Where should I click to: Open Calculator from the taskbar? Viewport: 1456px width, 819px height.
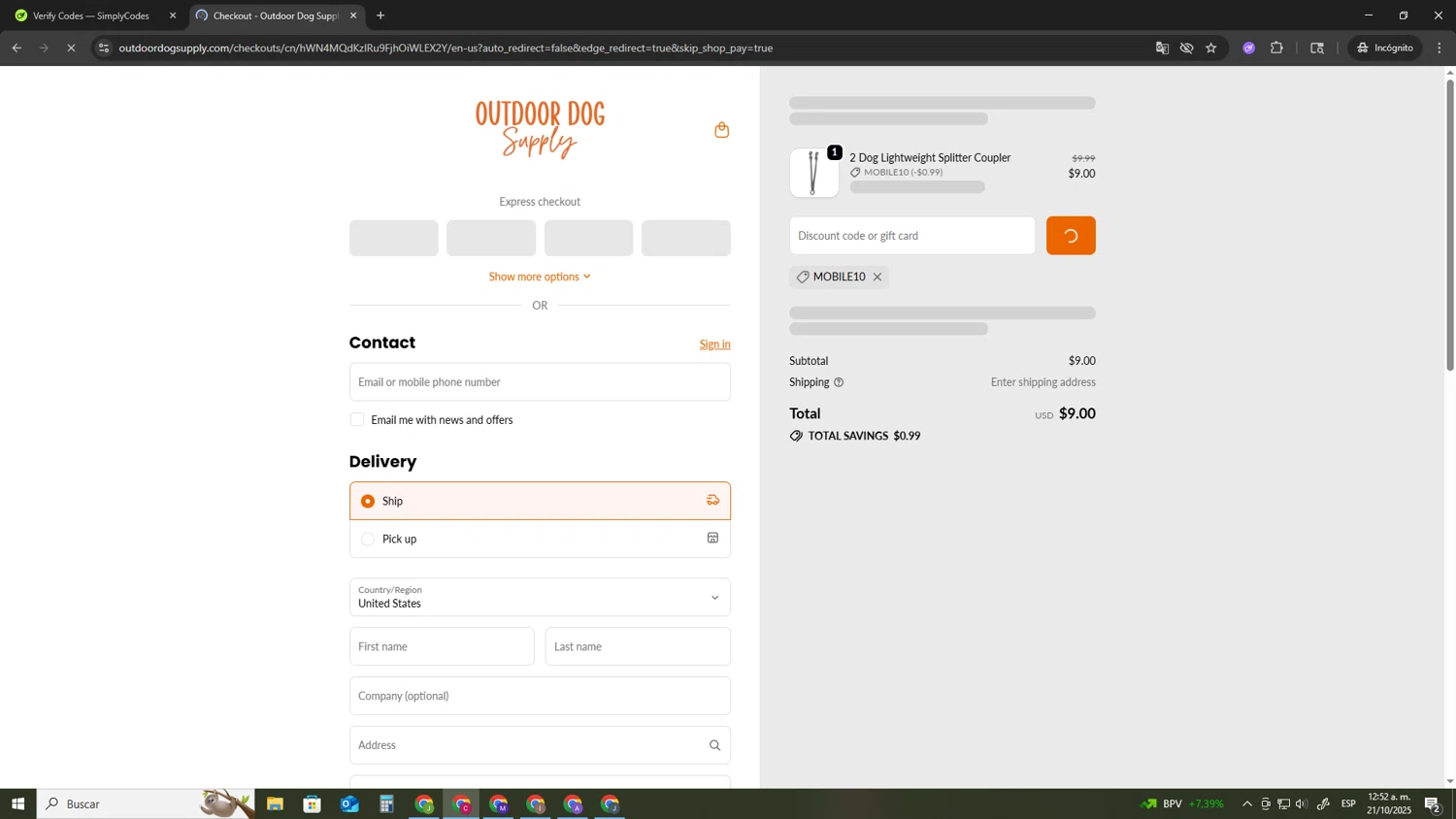click(x=386, y=803)
